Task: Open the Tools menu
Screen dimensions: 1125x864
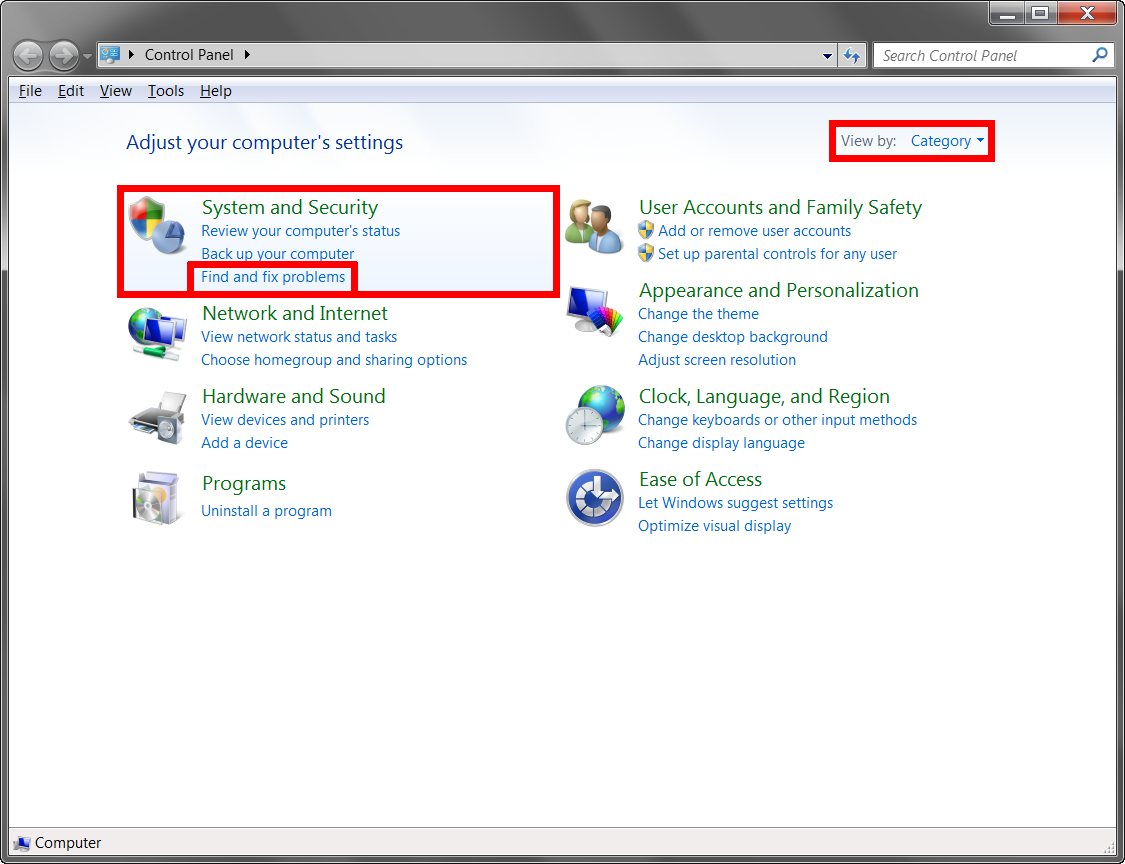Action: [x=166, y=91]
